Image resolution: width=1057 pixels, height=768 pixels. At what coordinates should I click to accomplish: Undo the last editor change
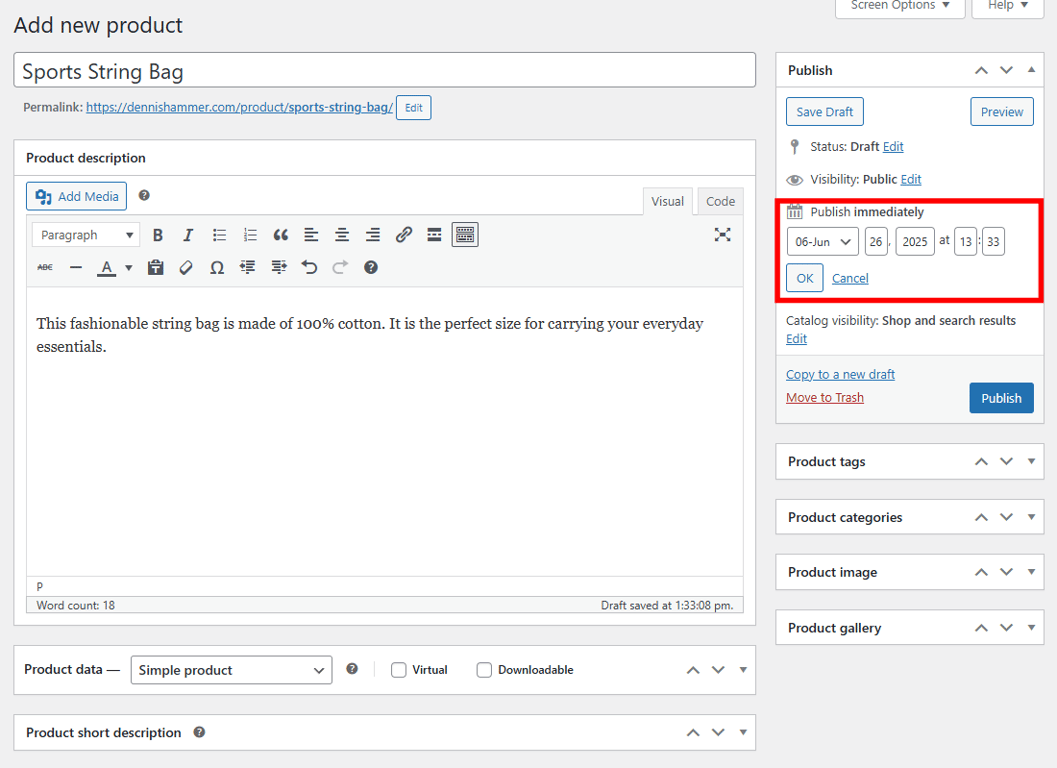coord(311,267)
